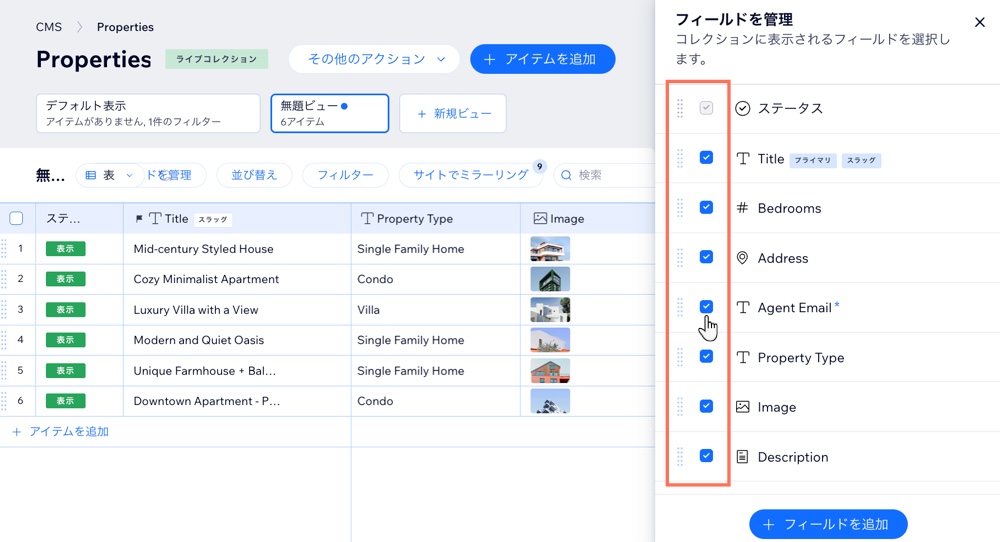Click the アイテムを追加 link below table
Viewport: 1000px width, 542px height.
61,432
